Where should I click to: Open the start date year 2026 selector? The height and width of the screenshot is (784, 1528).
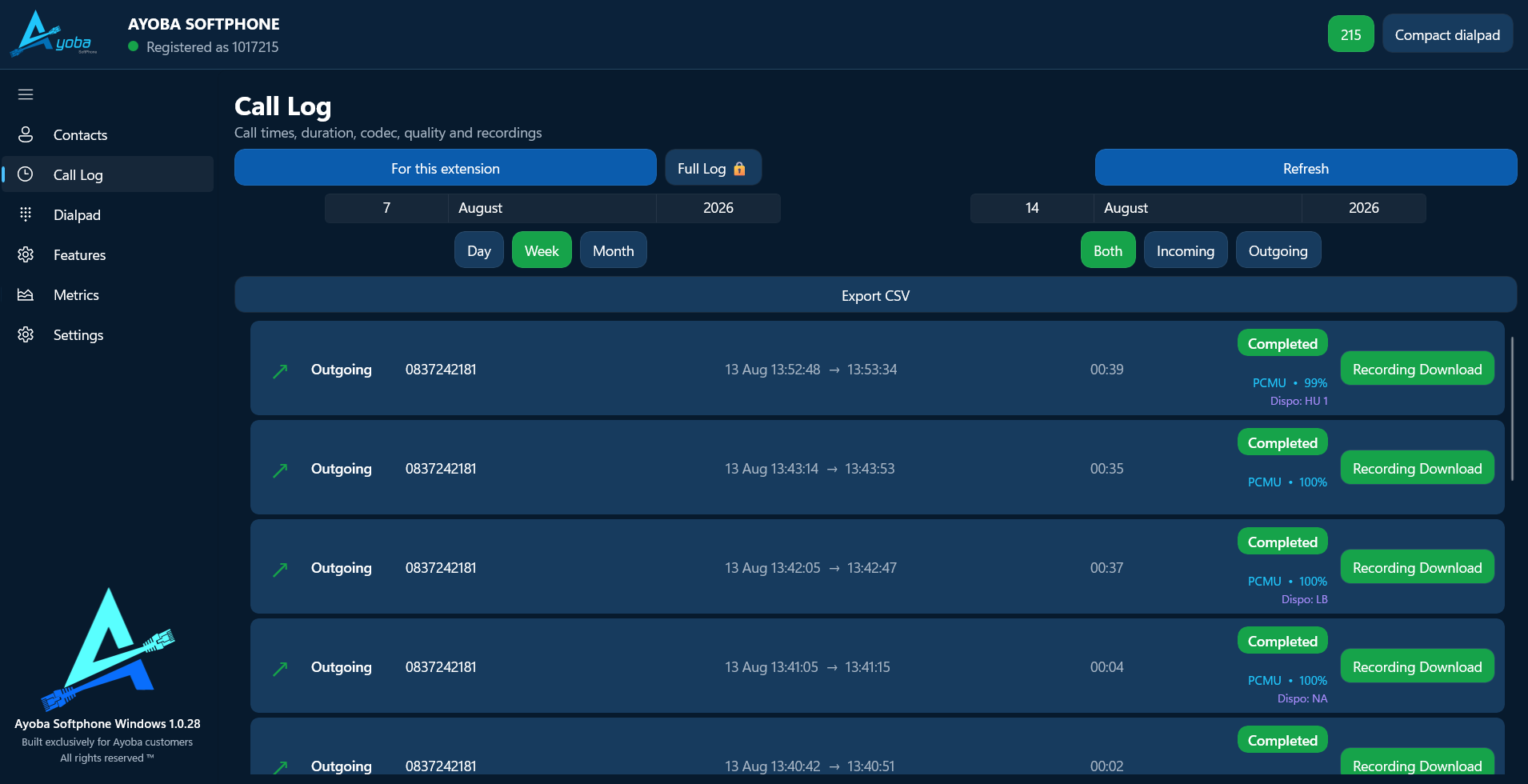[x=718, y=208]
